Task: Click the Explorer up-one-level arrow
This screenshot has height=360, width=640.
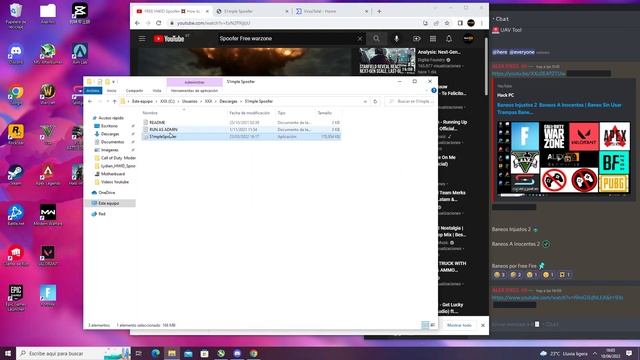Action: (x=115, y=101)
